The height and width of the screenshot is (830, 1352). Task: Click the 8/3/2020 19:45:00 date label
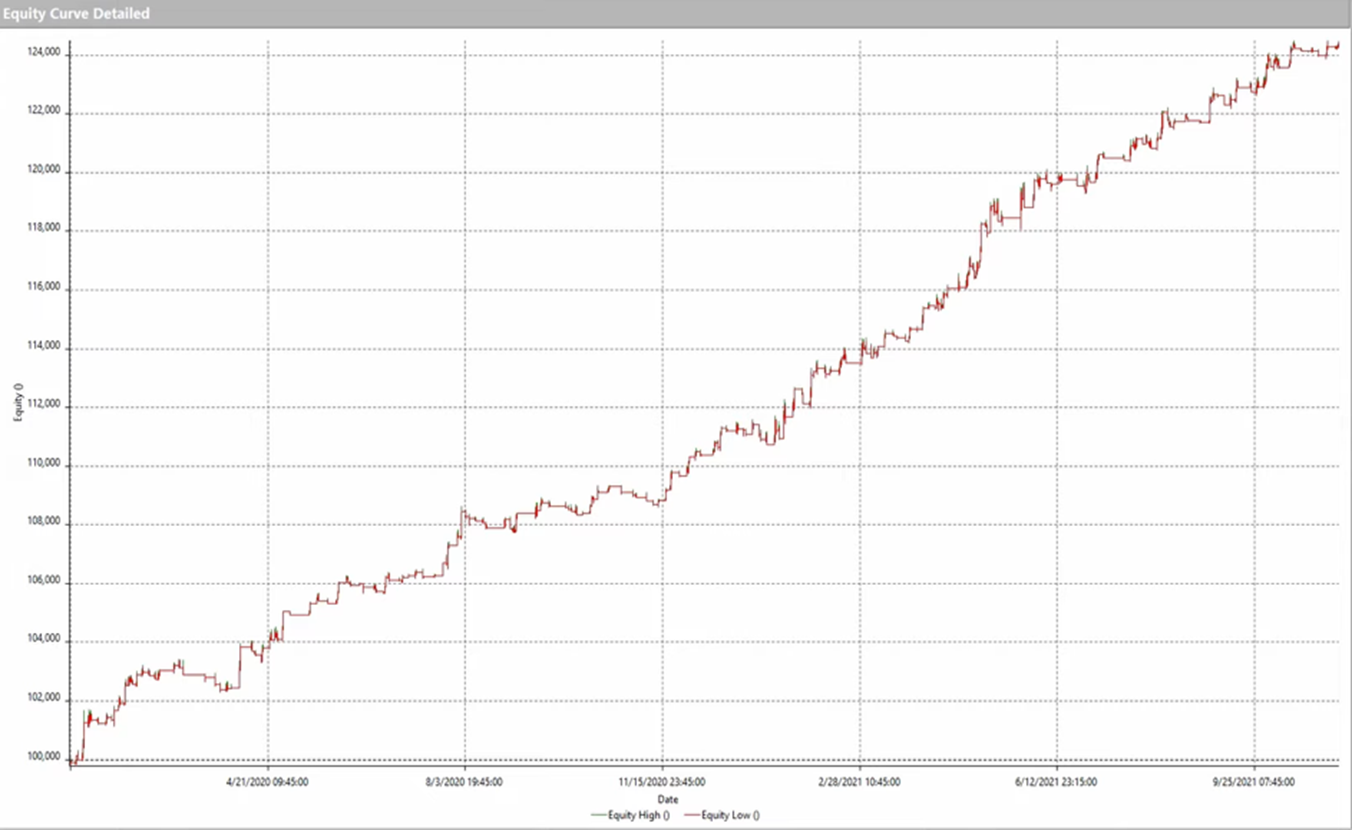465,782
